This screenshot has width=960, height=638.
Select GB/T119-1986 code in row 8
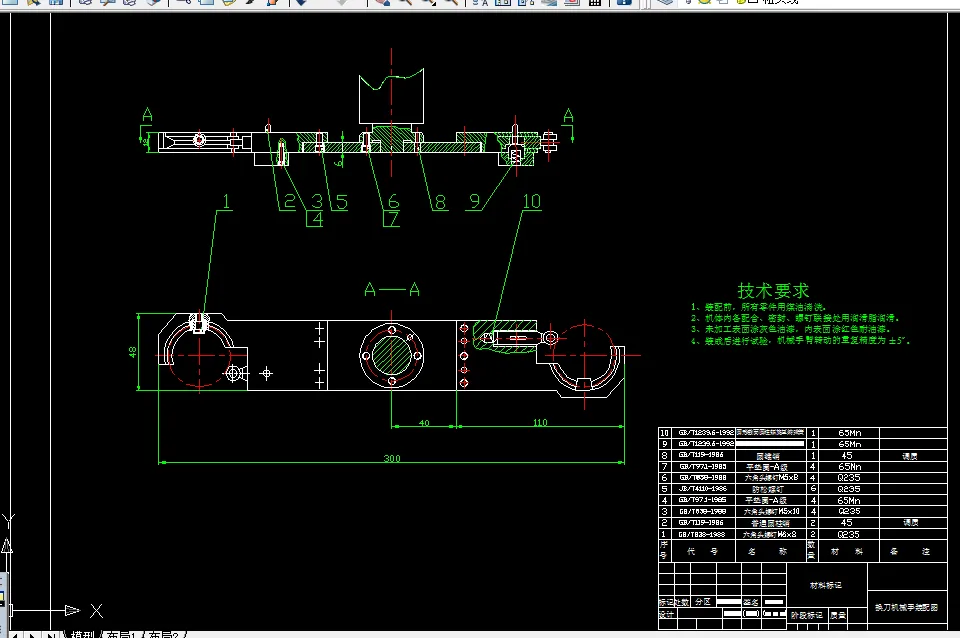(x=701, y=455)
